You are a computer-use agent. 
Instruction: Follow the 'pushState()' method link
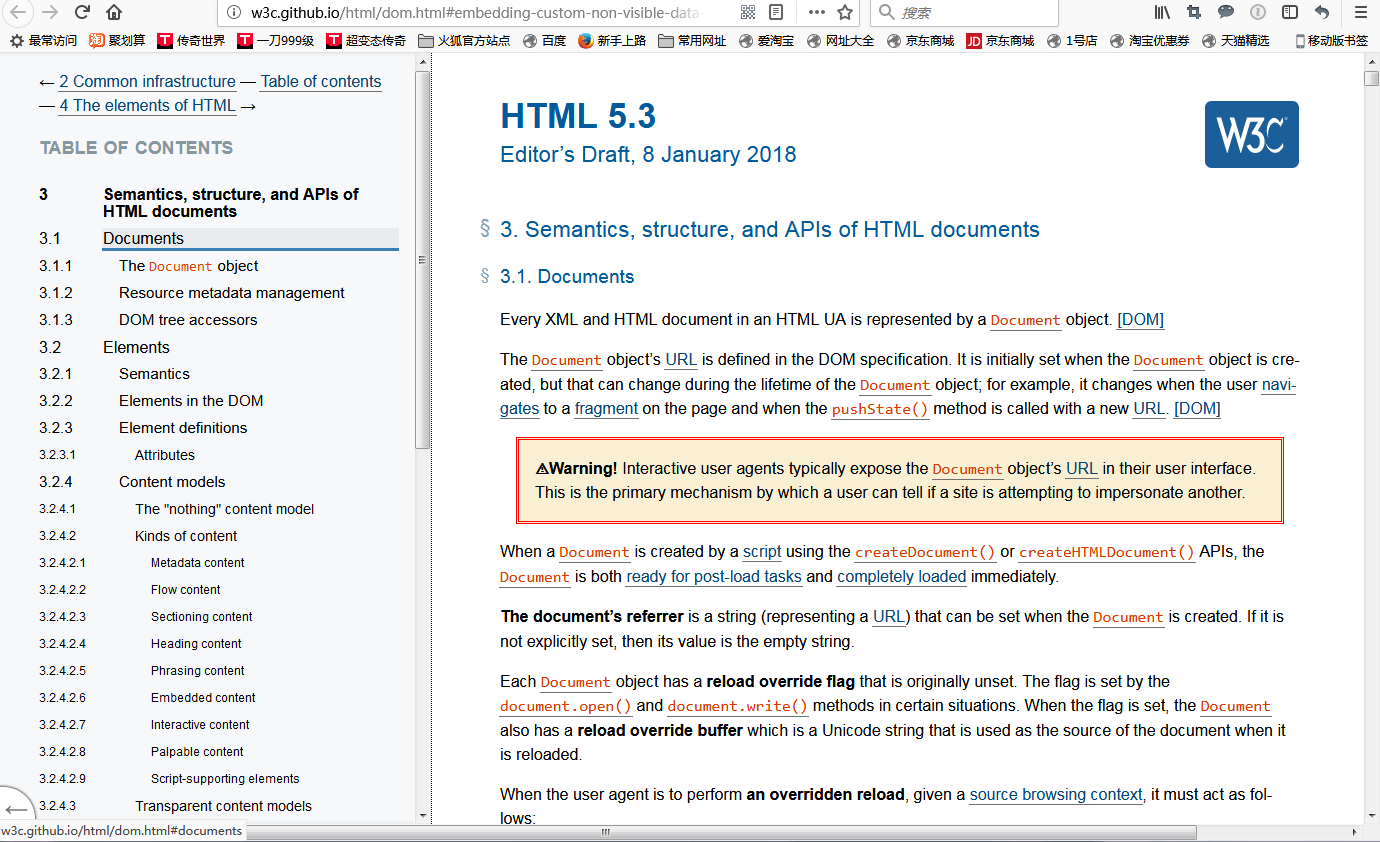[x=880, y=409]
